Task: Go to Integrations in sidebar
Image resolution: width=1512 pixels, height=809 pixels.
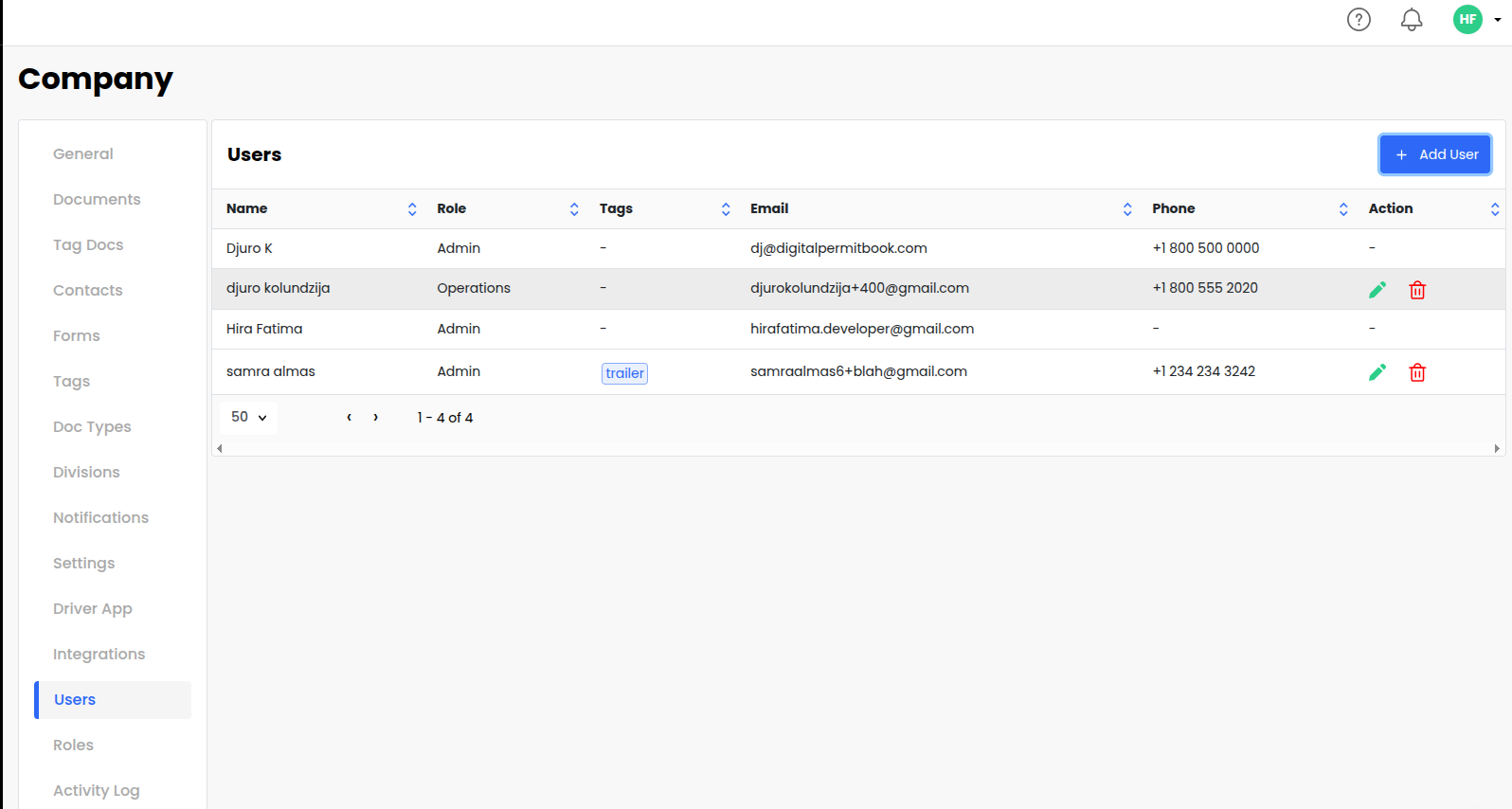Action: coord(99,654)
